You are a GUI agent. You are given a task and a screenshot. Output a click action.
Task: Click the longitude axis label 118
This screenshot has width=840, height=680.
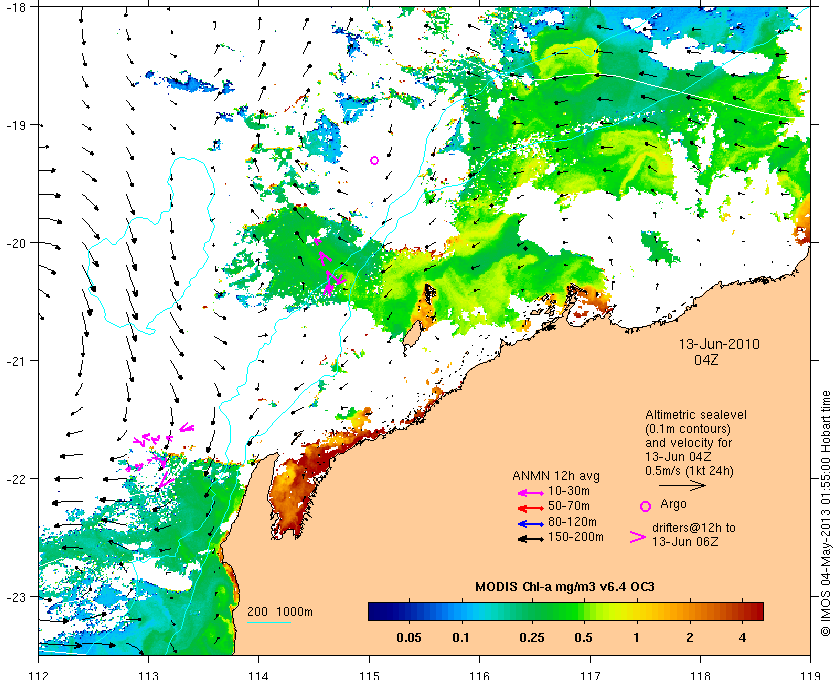pos(700,675)
